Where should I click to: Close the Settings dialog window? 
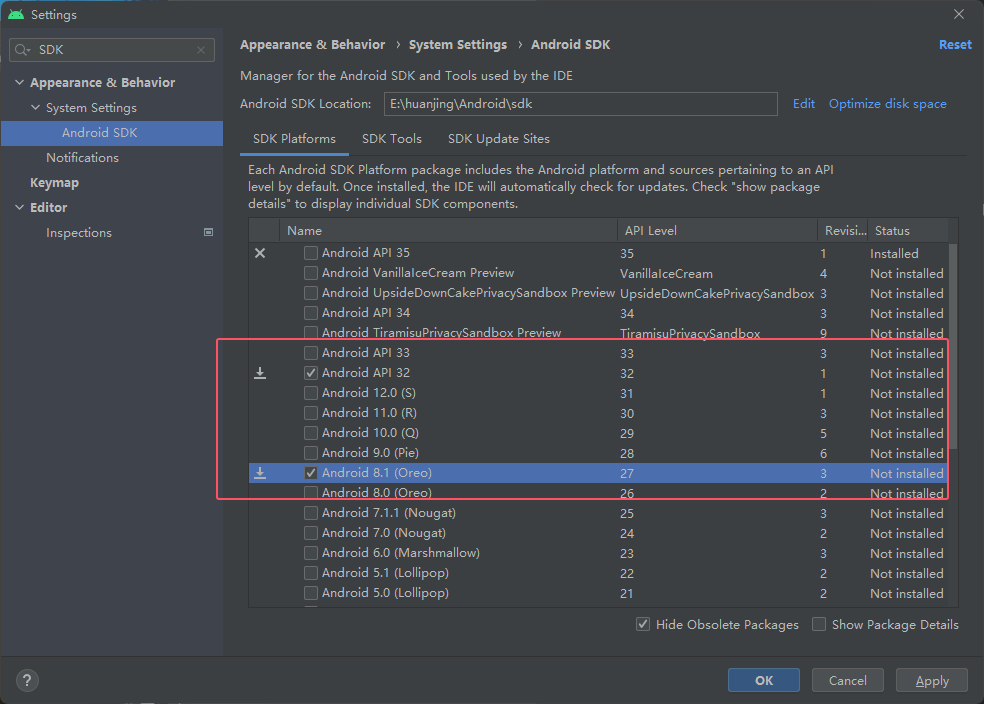coord(958,14)
